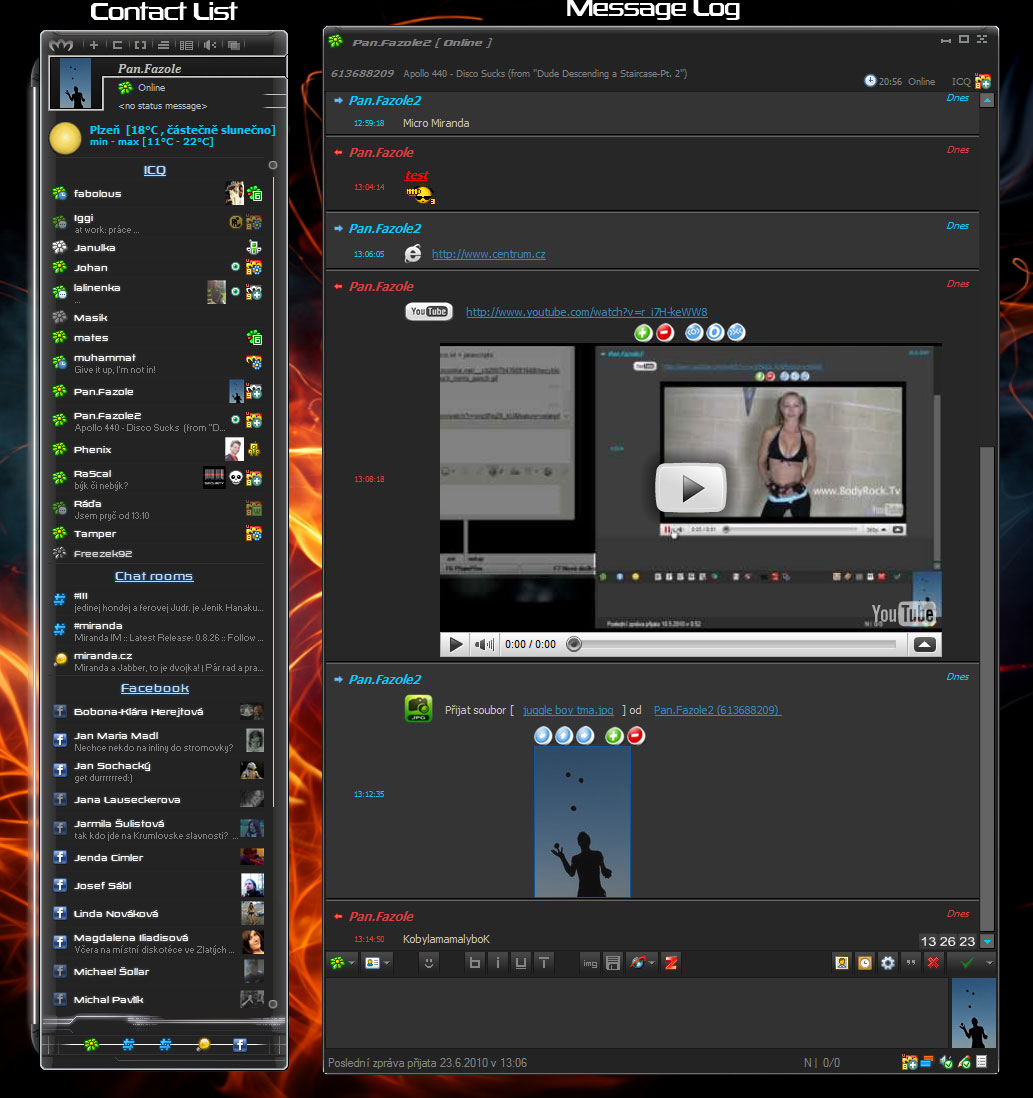Screen dimensions: 1033x1098
Task: Expand the send button dropdown arrow
Action: click(x=990, y=963)
